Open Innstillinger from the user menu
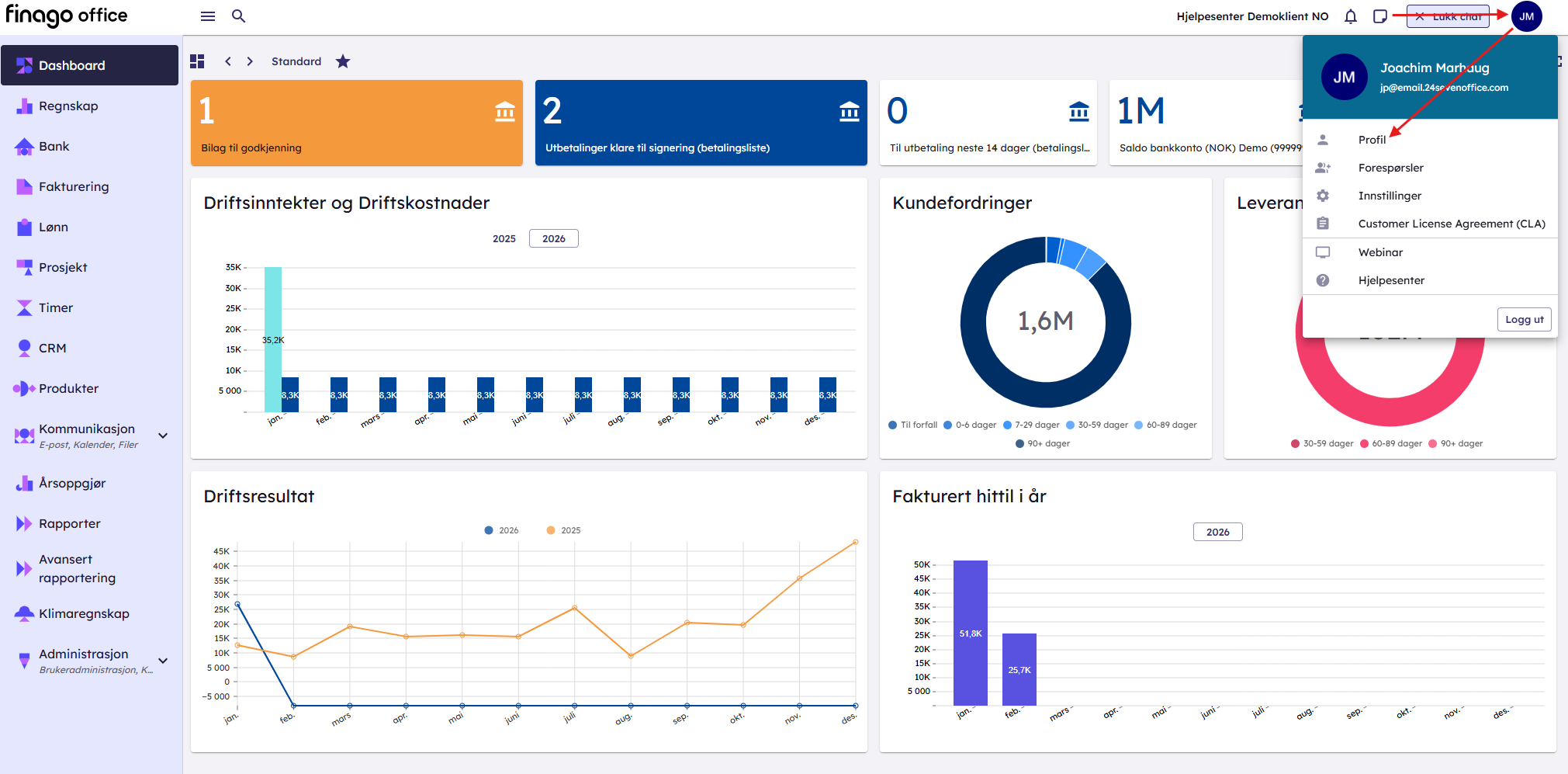 [1390, 196]
